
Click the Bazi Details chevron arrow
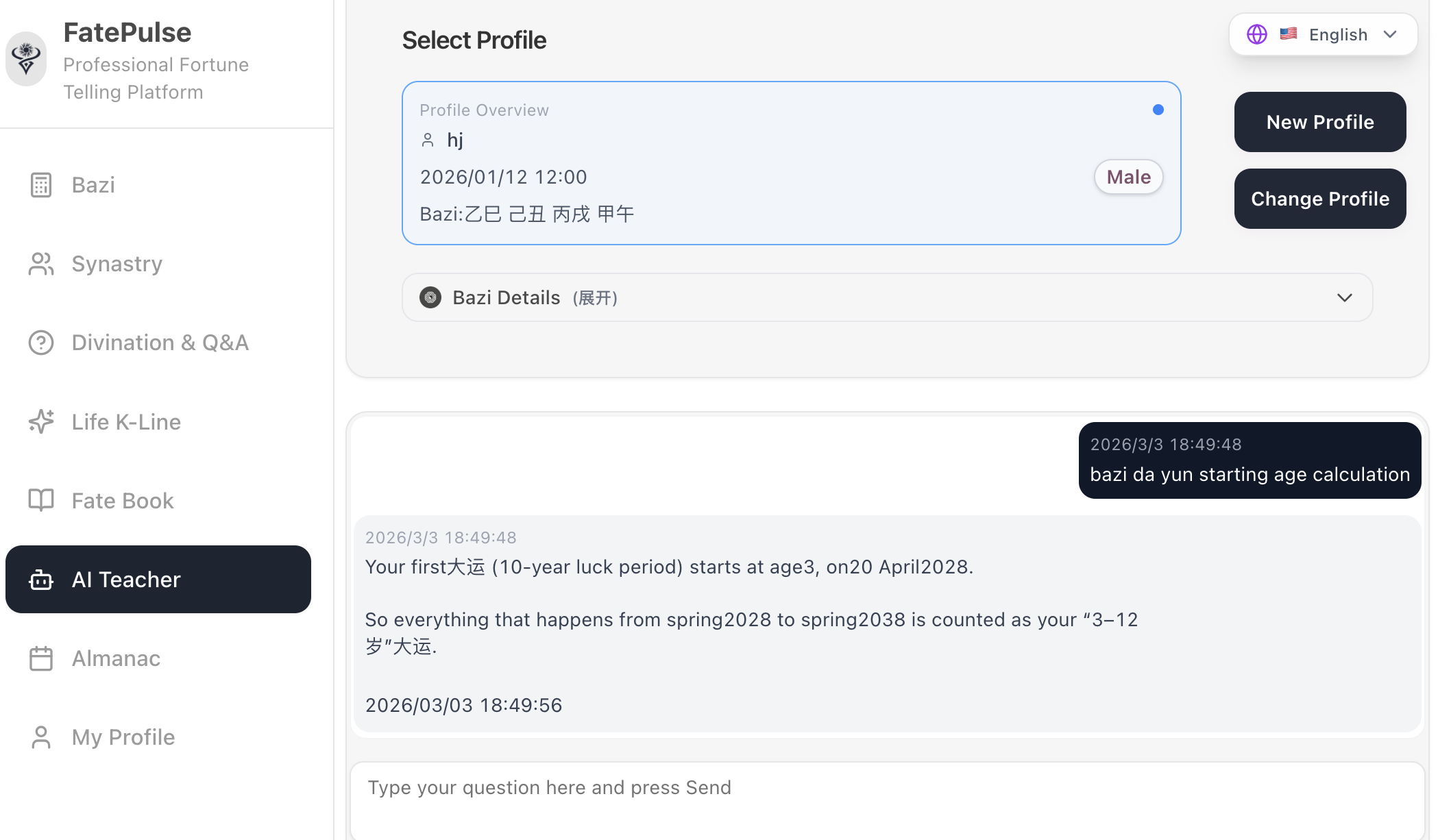[x=1344, y=297]
